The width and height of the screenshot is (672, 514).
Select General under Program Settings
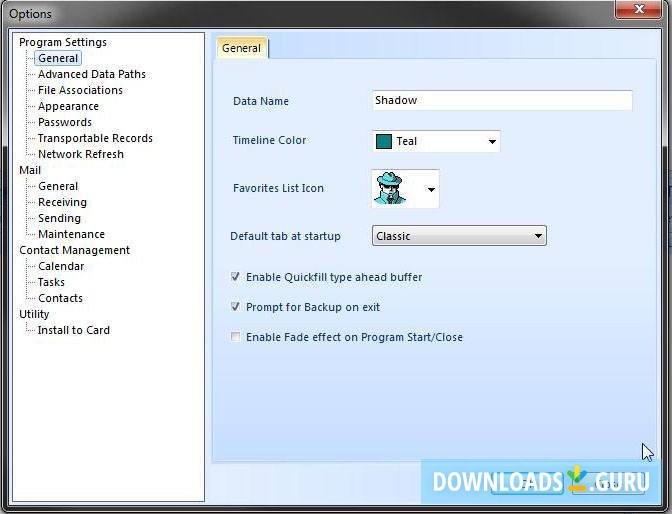(x=58, y=58)
